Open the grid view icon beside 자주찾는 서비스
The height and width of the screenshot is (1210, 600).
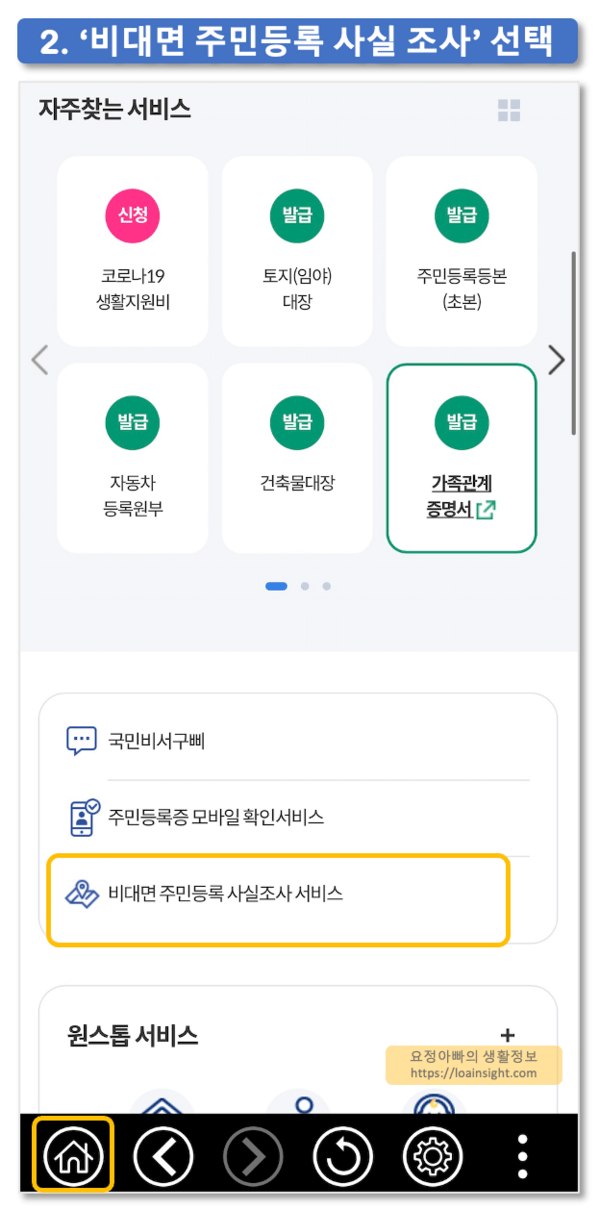coord(509,110)
